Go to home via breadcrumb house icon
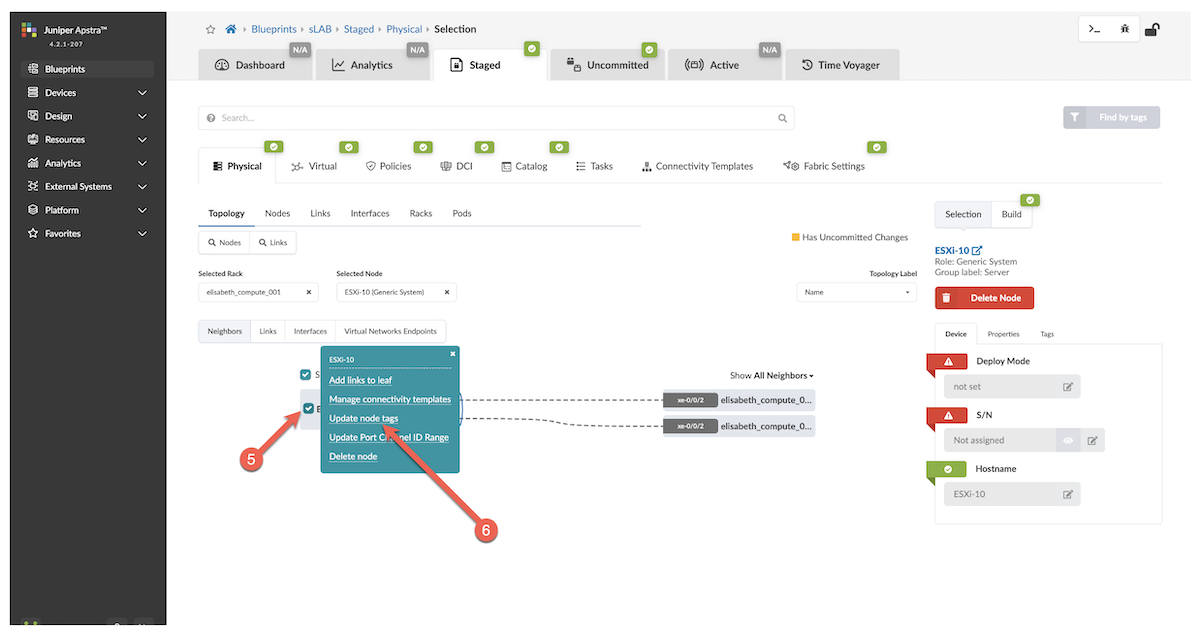Viewport: 1200px width, 632px height. [231, 30]
